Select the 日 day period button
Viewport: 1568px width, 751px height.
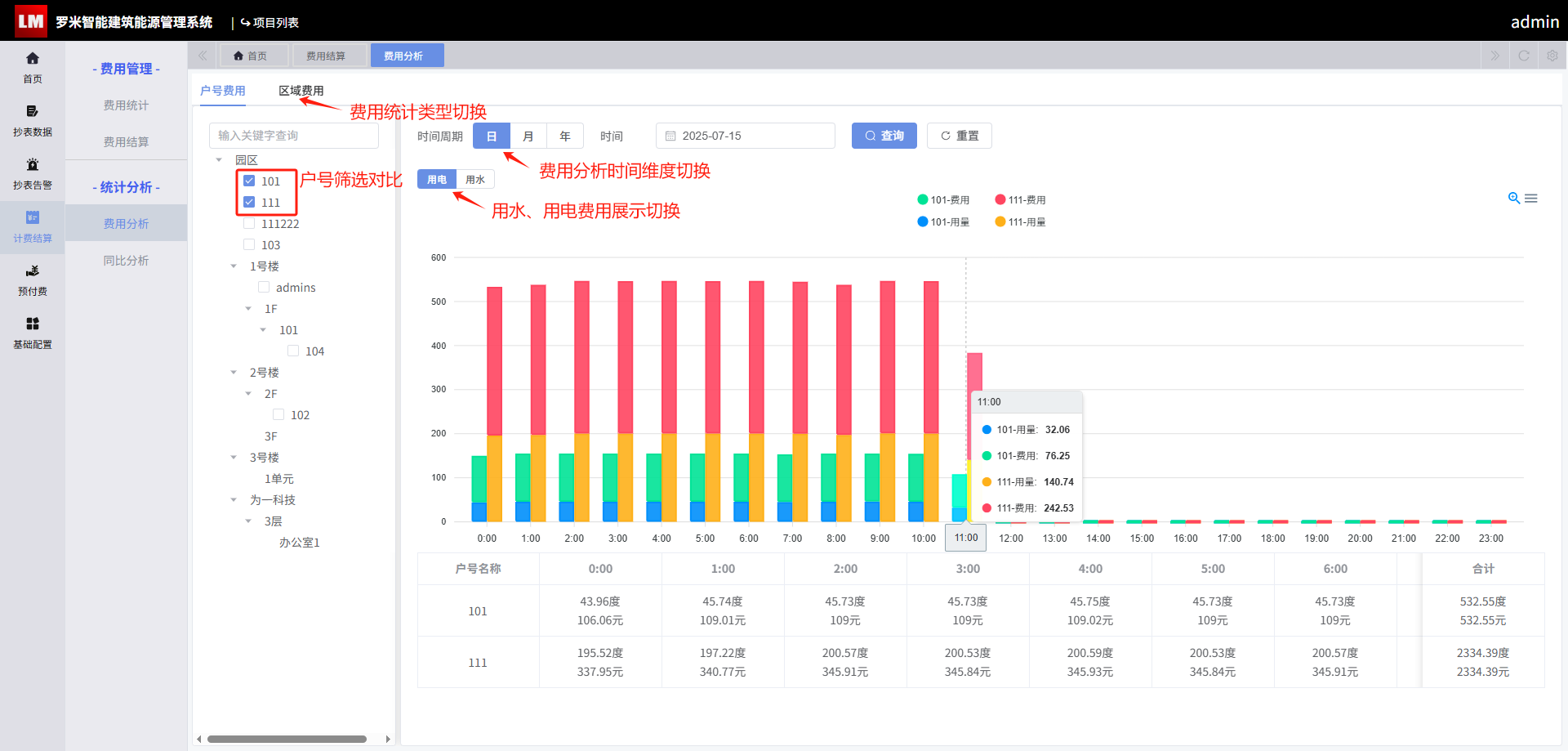(x=492, y=136)
